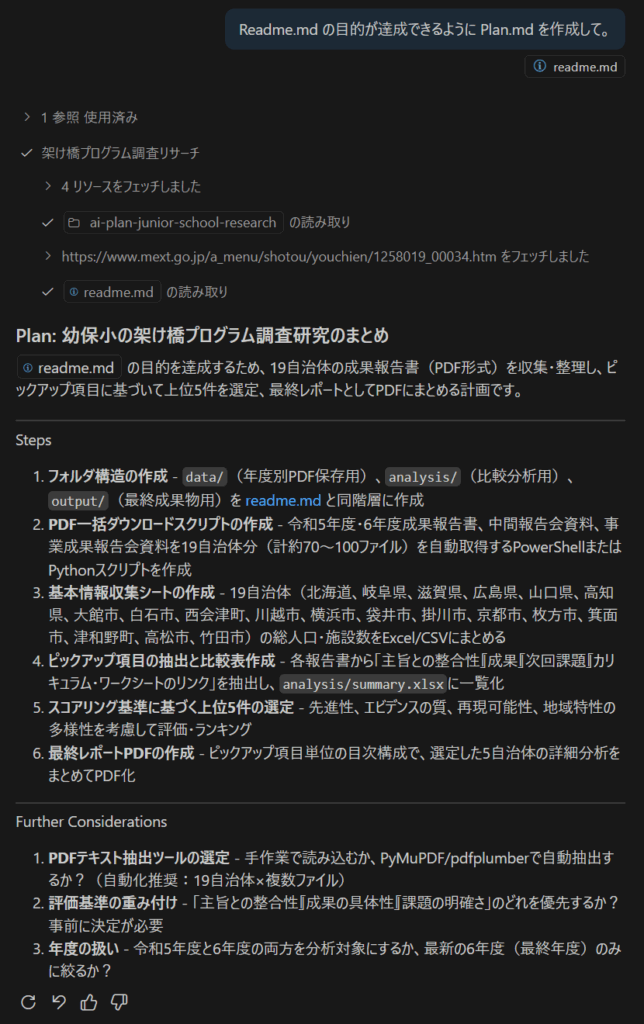Click the data/ code label in Steps

pos(204,477)
